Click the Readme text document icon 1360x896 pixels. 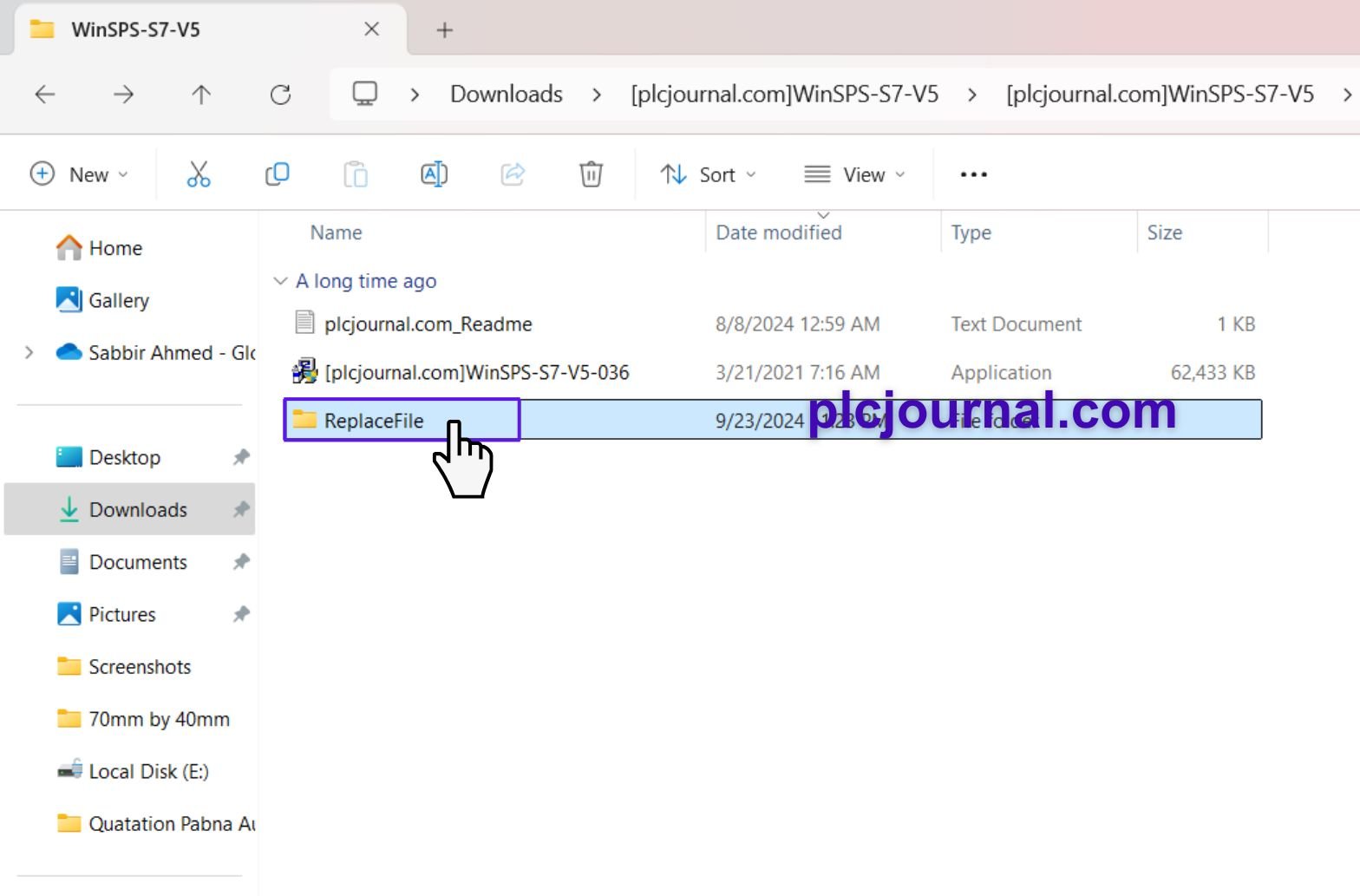304,323
